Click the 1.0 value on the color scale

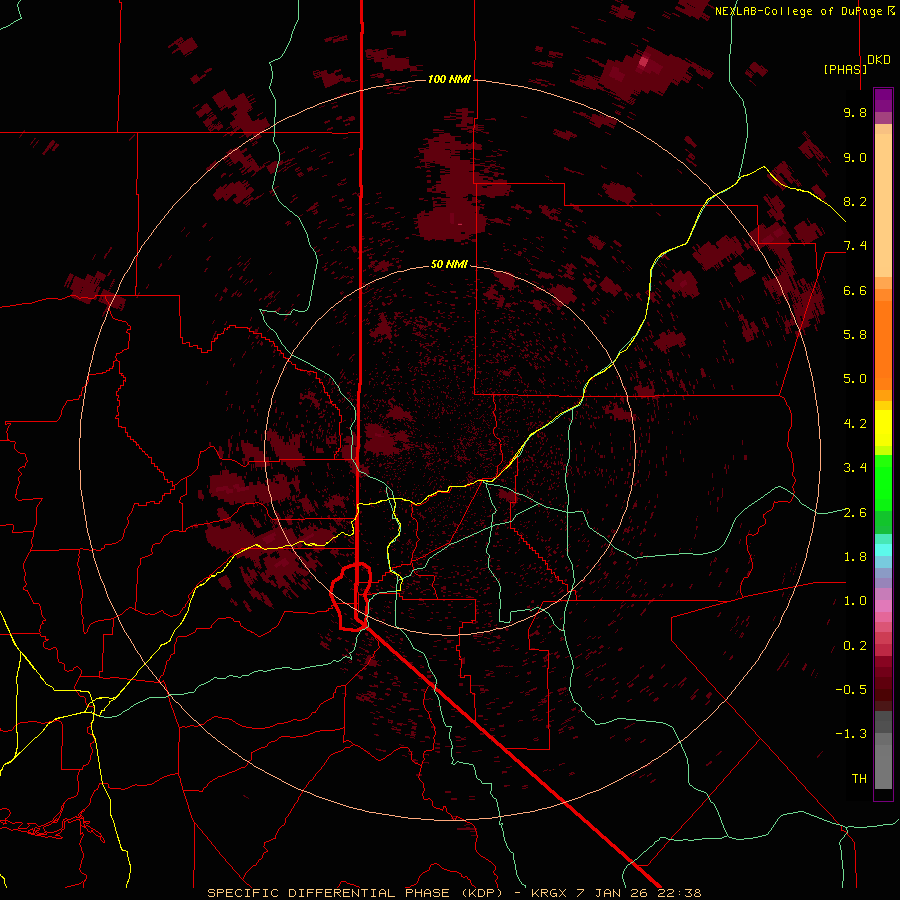coord(855,601)
